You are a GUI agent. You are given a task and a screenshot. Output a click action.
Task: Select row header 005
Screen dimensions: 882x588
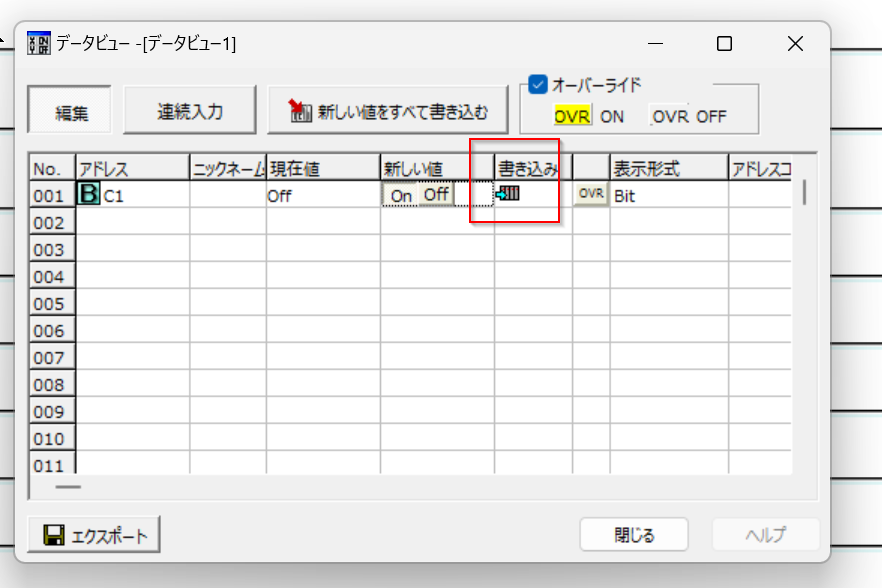52,303
